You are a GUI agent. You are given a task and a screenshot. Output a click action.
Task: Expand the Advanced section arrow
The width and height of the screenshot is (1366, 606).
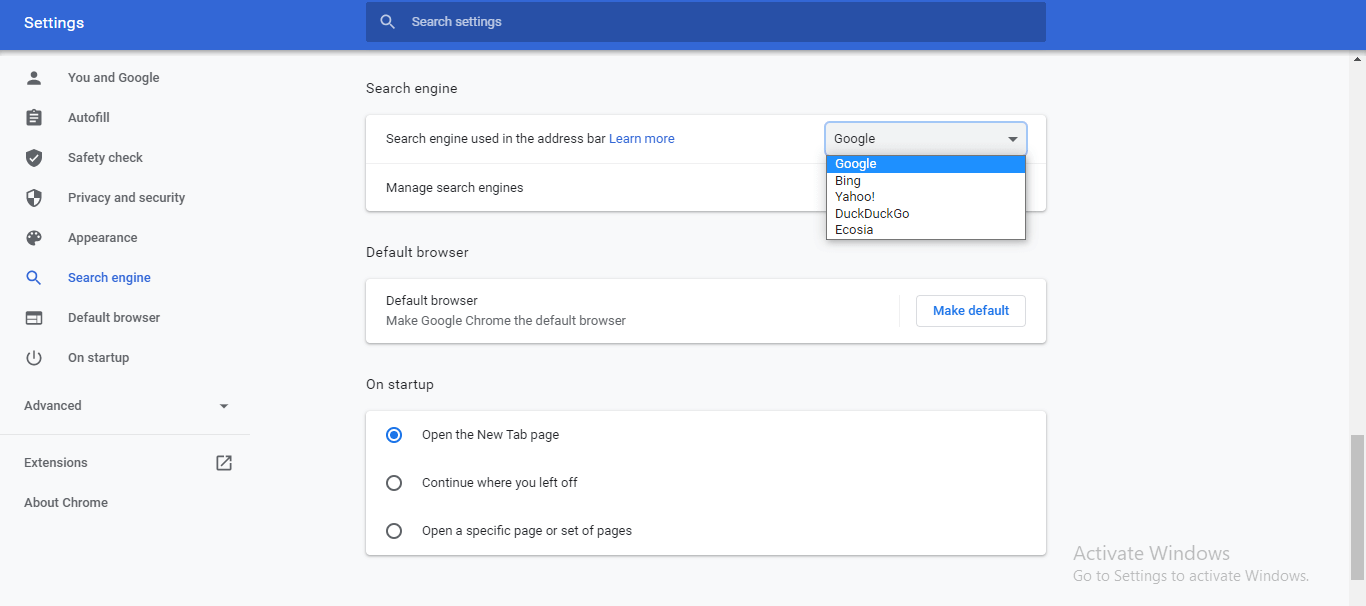[x=224, y=406]
